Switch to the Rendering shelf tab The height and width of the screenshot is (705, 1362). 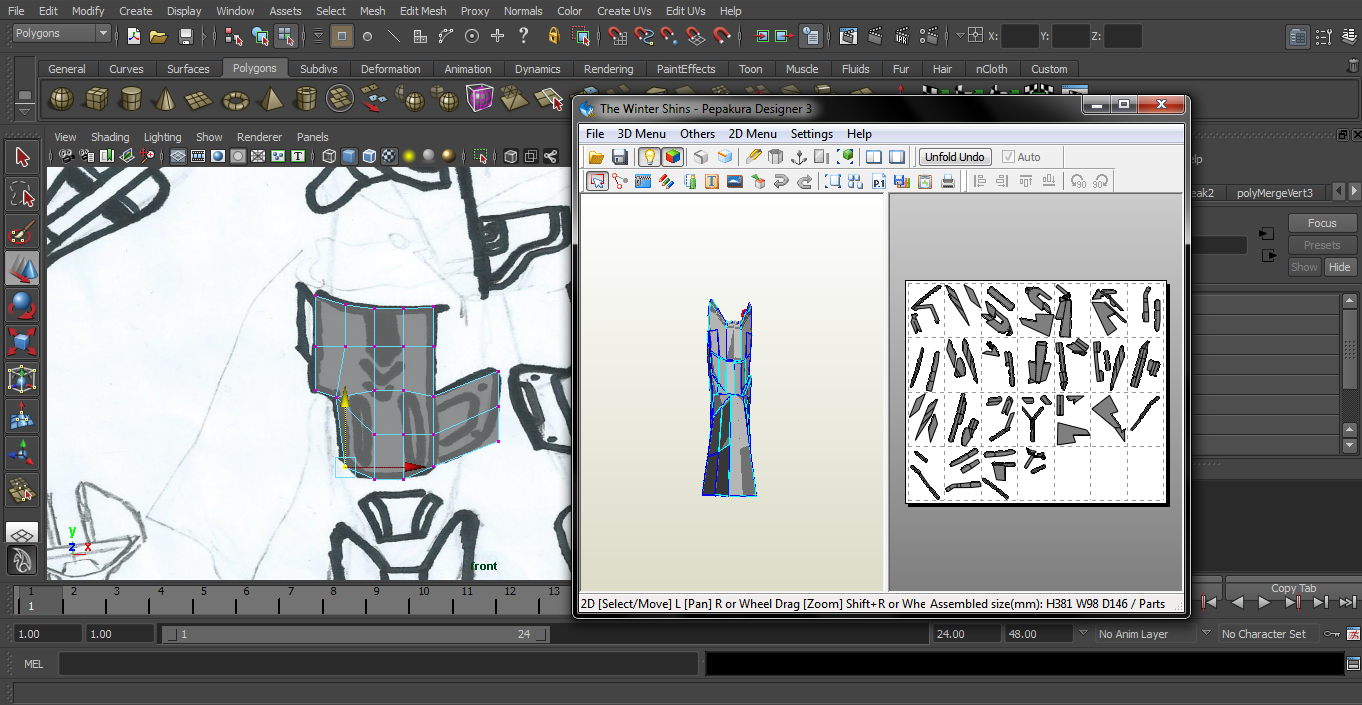[x=609, y=69]
